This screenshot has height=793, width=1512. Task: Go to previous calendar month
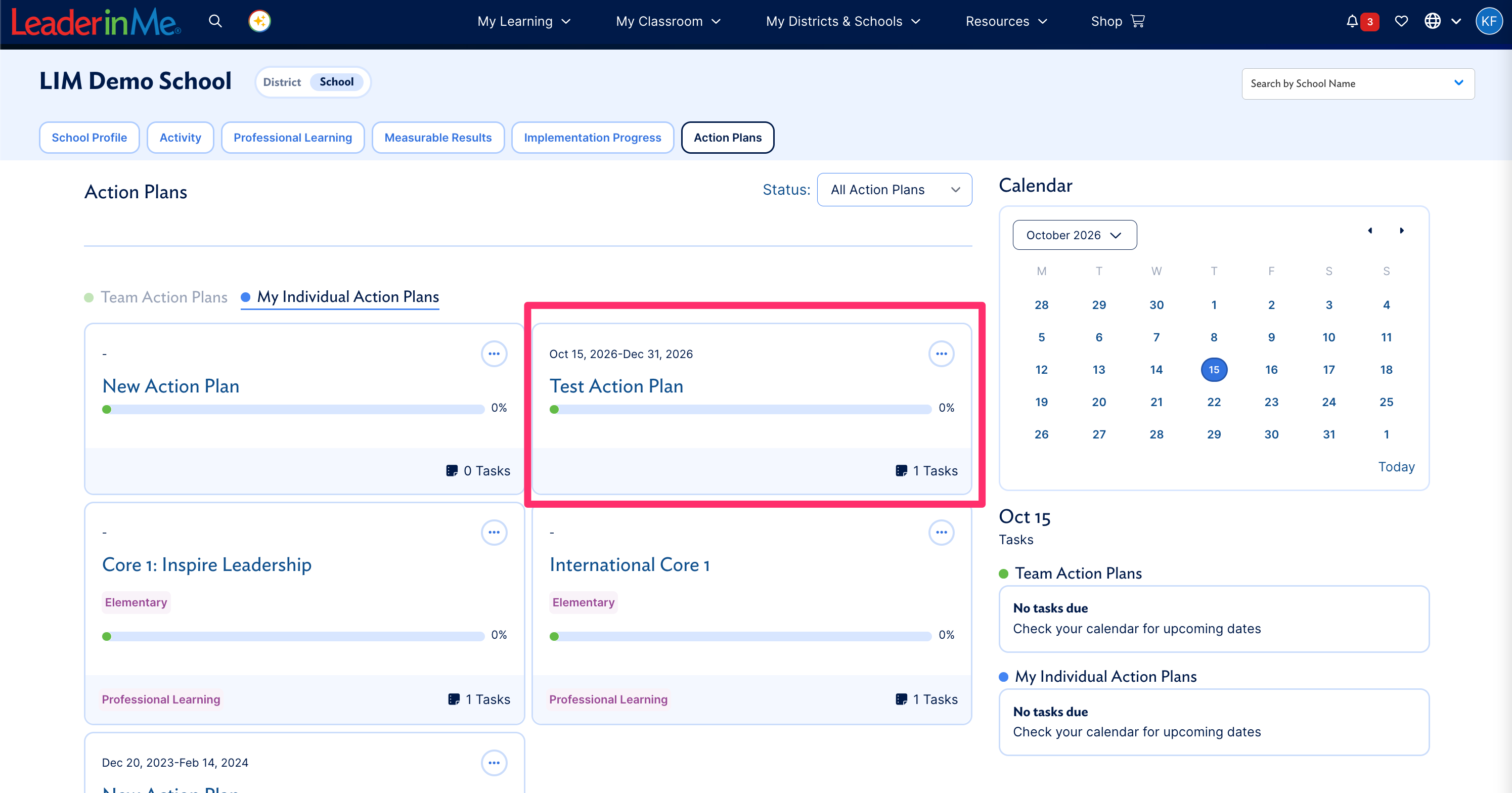1369,231
